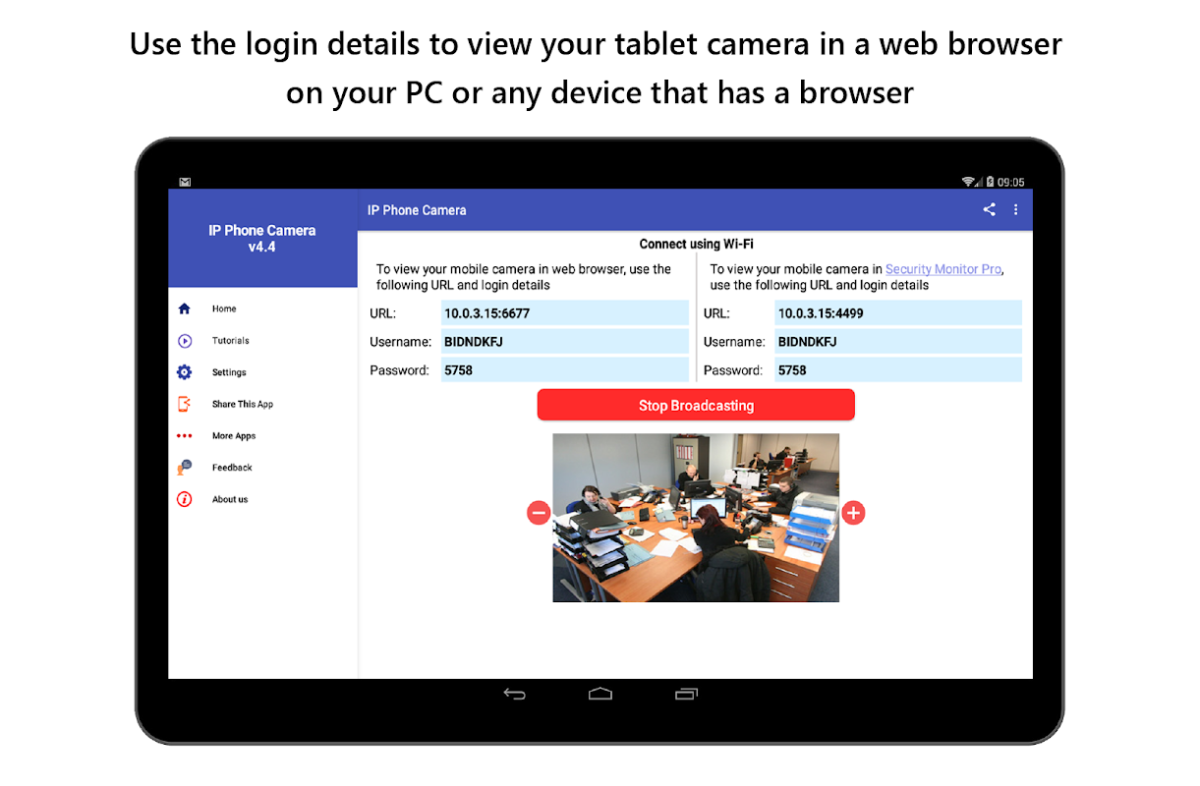Open the Security Monitor Pro link
Image resolution: width=1200 pixels, height=786 pixels.
(x=944, y=269)
